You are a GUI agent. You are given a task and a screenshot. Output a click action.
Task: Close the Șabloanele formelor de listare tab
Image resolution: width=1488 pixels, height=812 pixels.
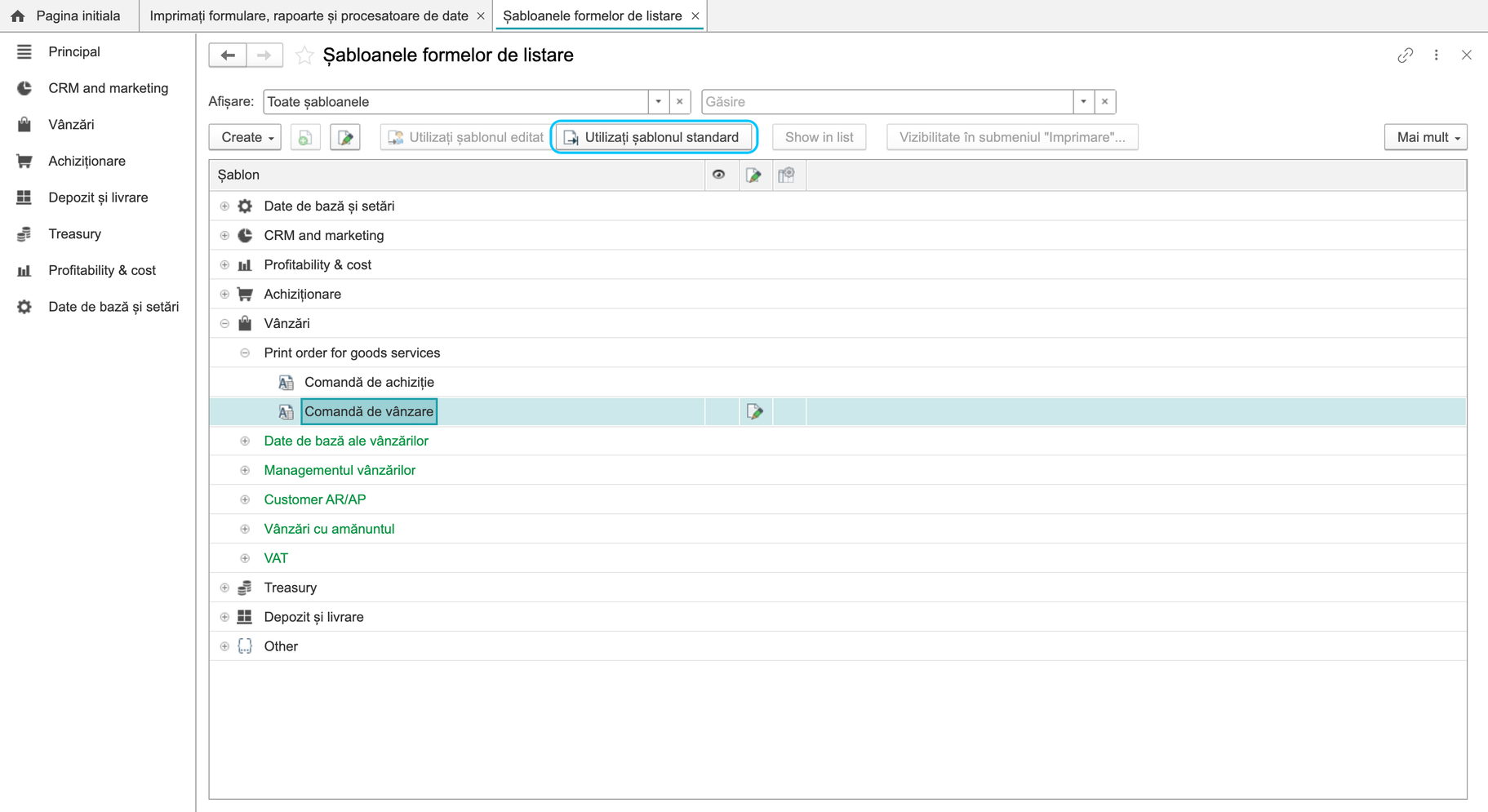pyautogui.click(x=695, y=16)
